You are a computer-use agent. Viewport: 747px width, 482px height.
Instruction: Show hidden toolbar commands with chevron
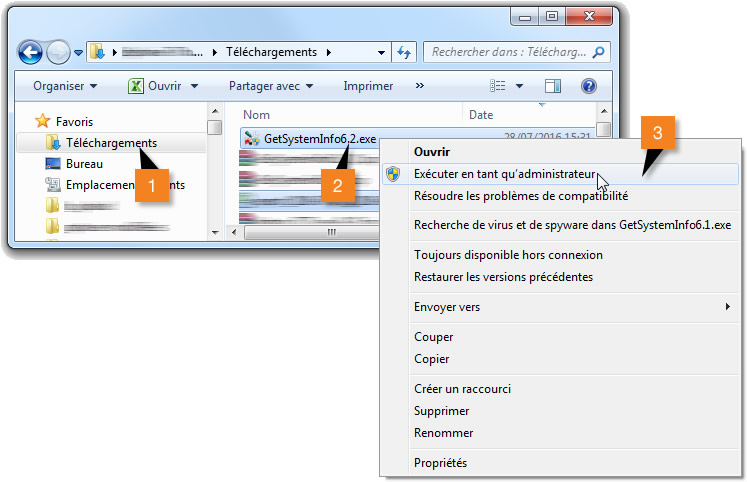pyautogui.click(x=419, y=86)
